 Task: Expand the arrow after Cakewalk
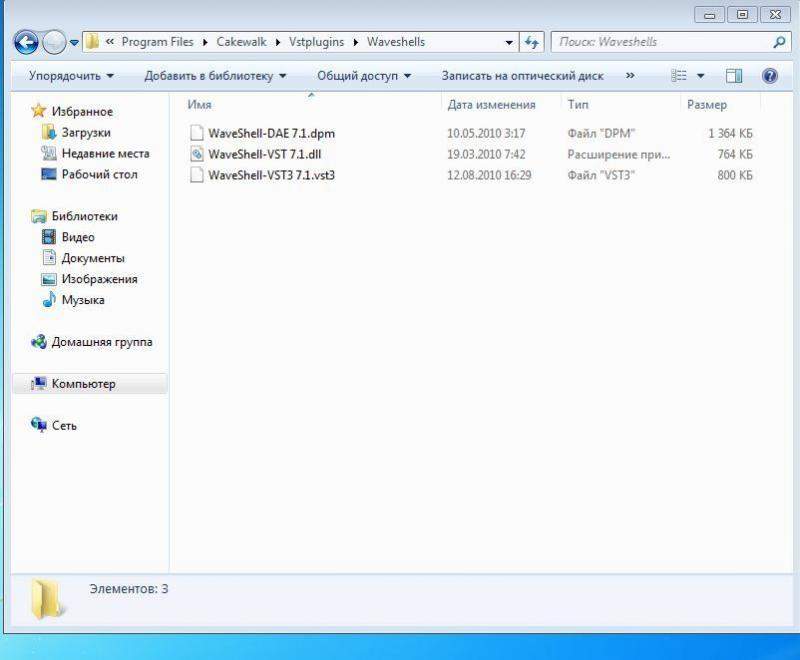[278, 42]
